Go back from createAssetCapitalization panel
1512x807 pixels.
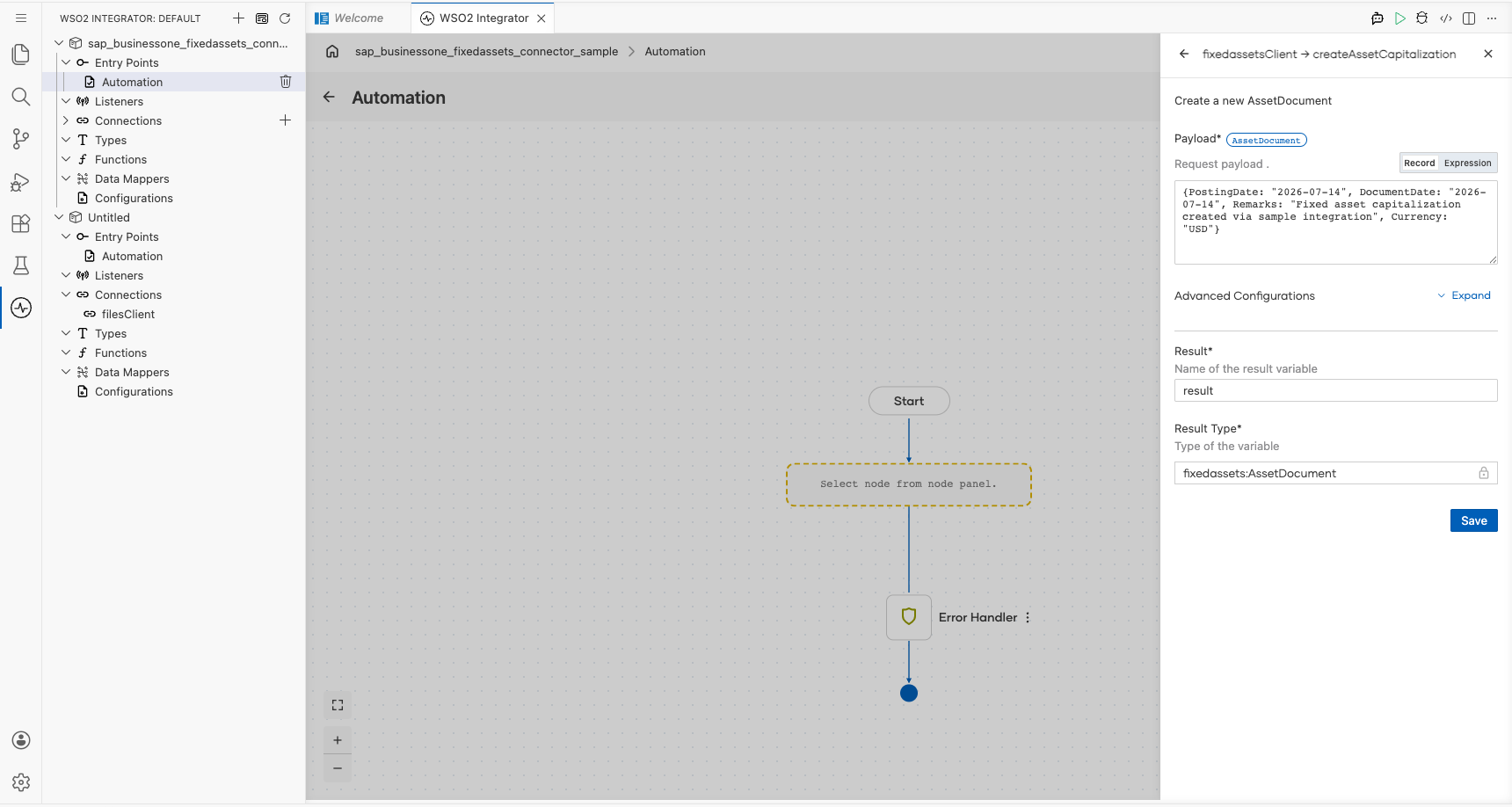click(x=1184, y=54)
